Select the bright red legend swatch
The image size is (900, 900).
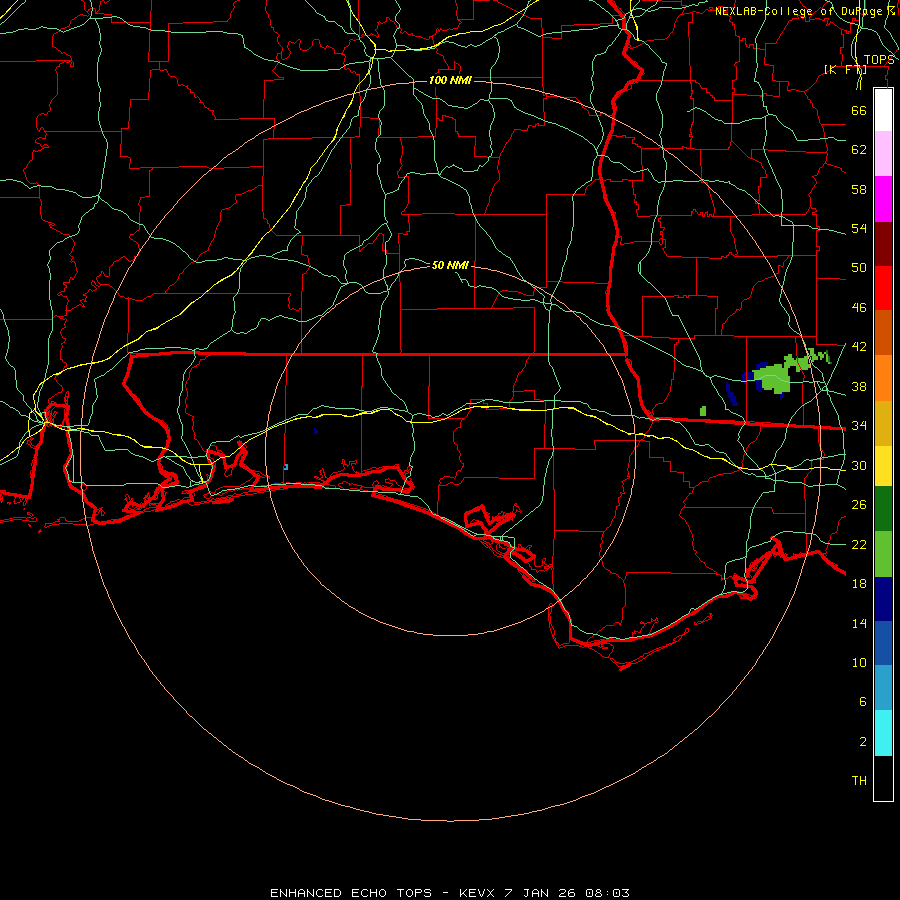[x=883, y=288]
